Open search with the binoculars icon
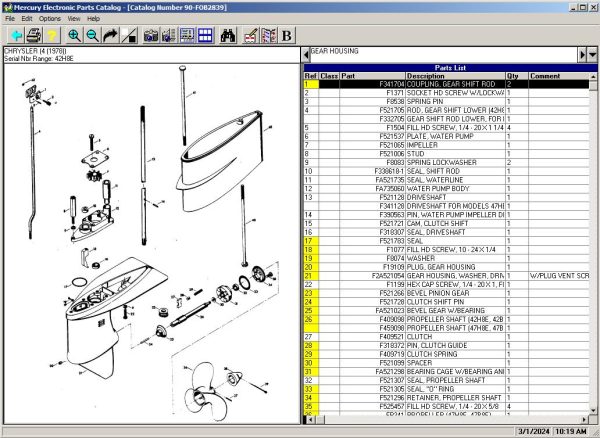Screen dimensions: 600x438 point(228,36)
